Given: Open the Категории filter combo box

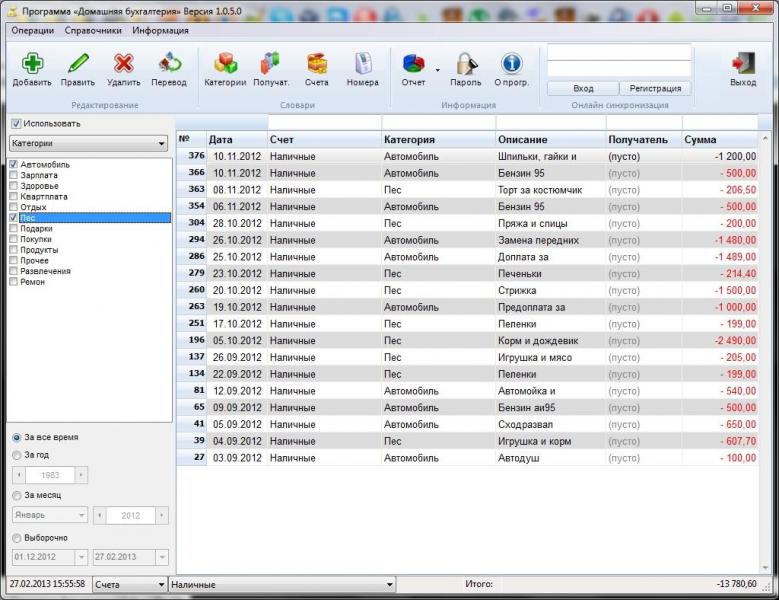Looking at the screenshot, I should (x=88, y=143).
